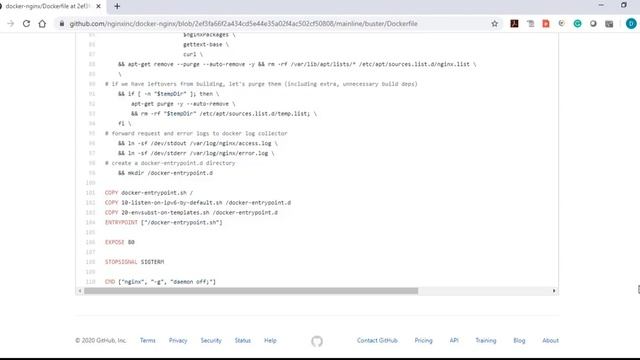This screenshot has height=360, width=640.
Task: Click the GitHub logo in the footer
Action: tap(317, 341)
